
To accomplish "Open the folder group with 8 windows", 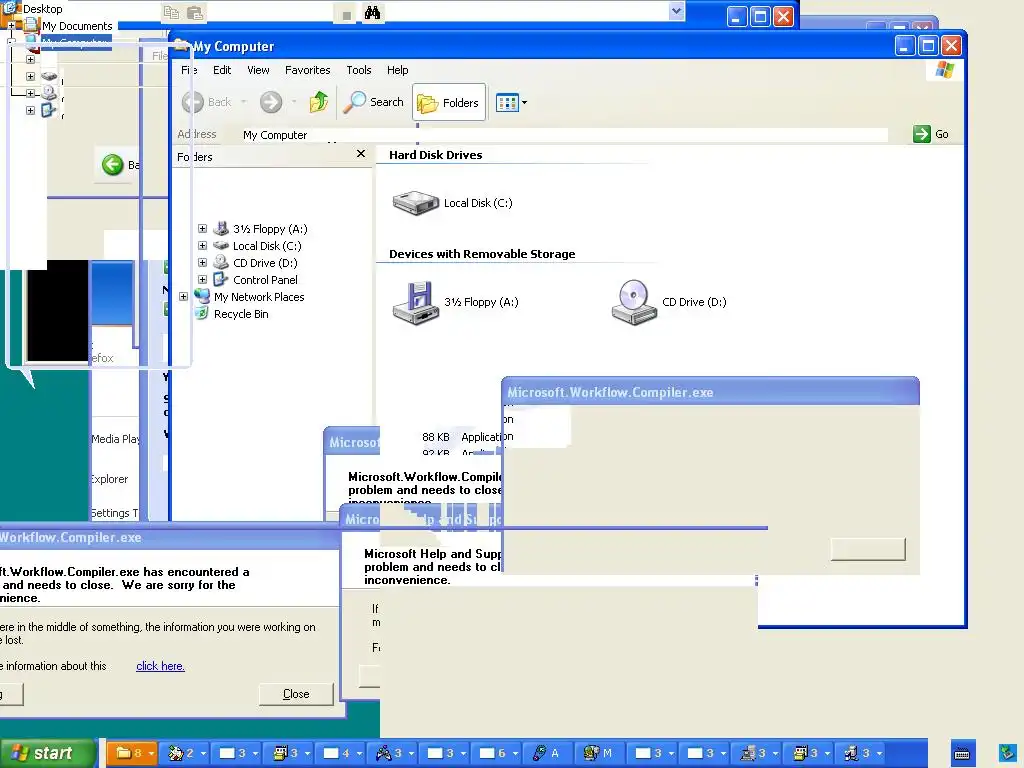I will 132,753.
